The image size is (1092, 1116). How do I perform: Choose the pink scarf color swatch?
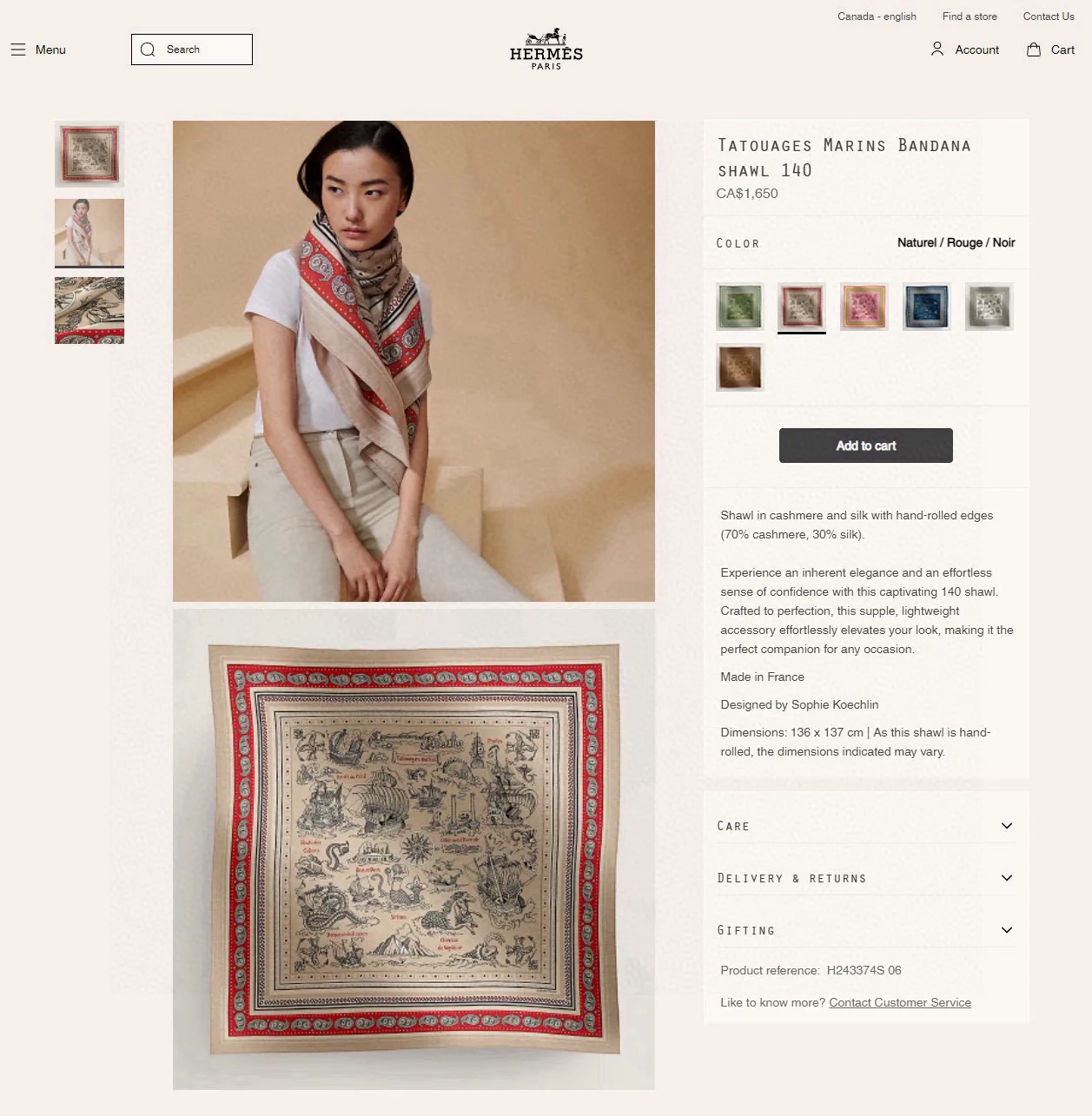tap(864, 307)
